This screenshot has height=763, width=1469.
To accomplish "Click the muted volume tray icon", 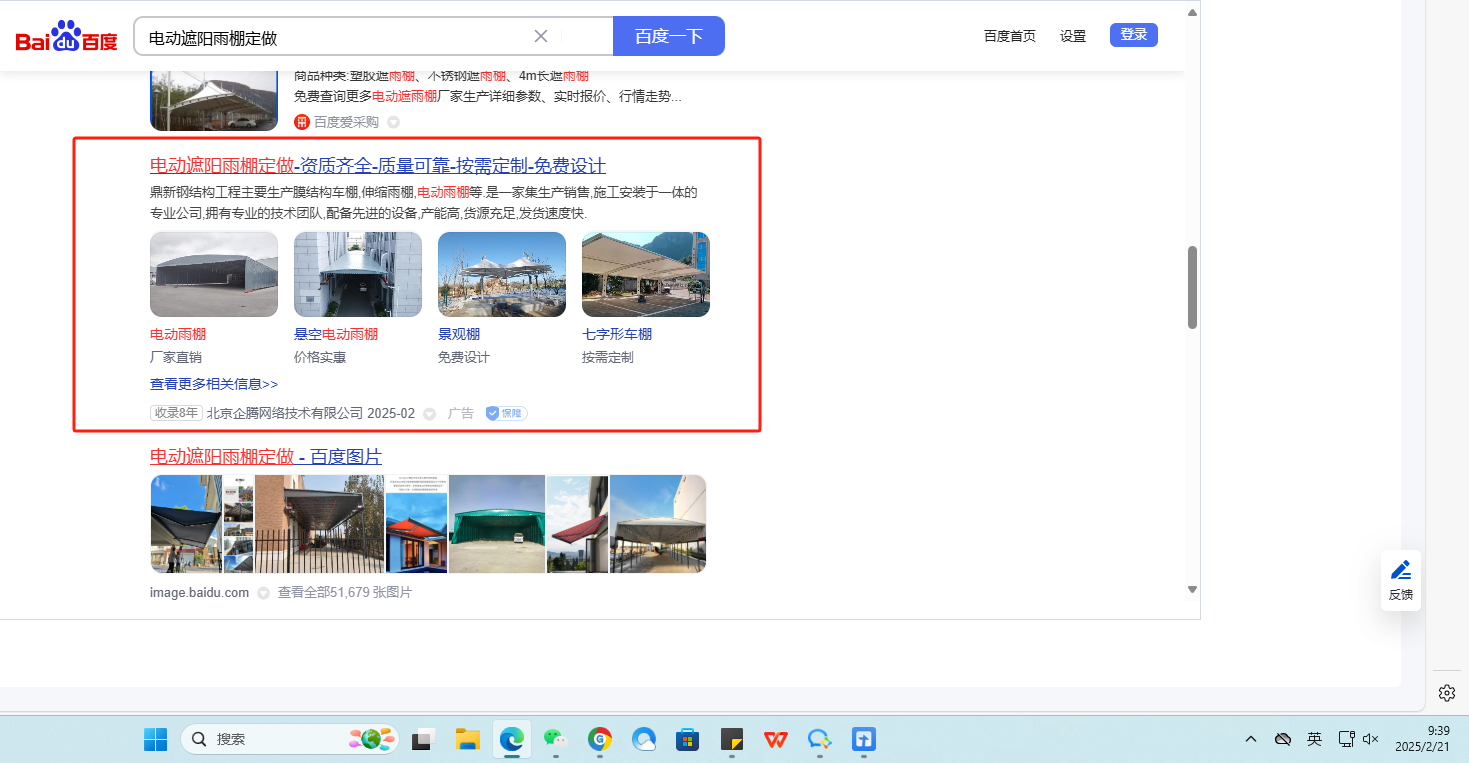I will tap(1371, 739).
